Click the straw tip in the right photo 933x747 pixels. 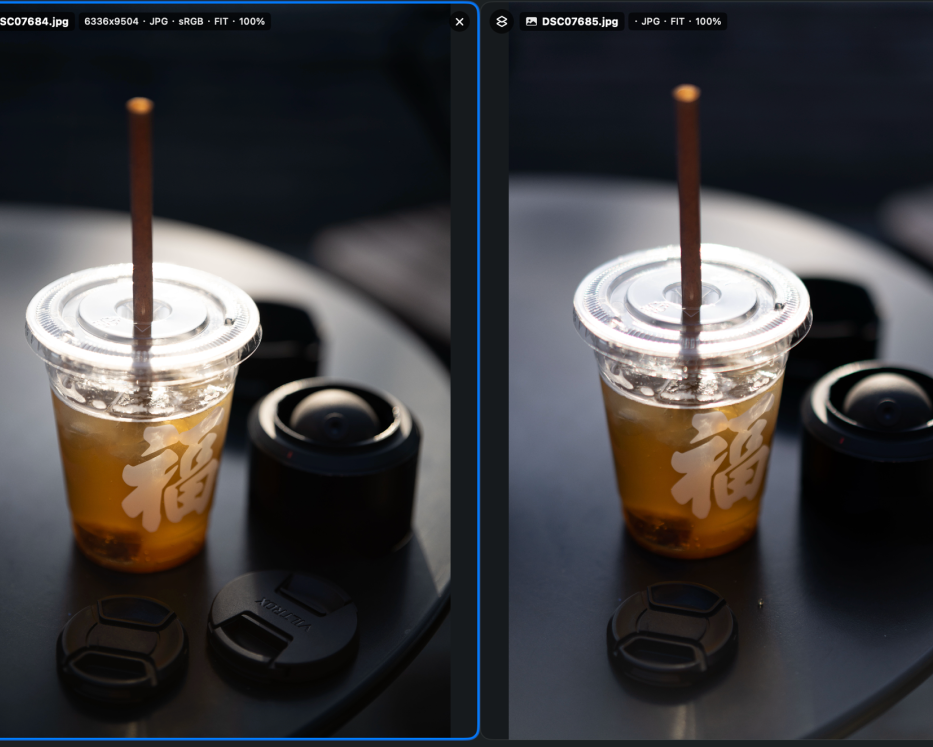click(x=686, y=93)
